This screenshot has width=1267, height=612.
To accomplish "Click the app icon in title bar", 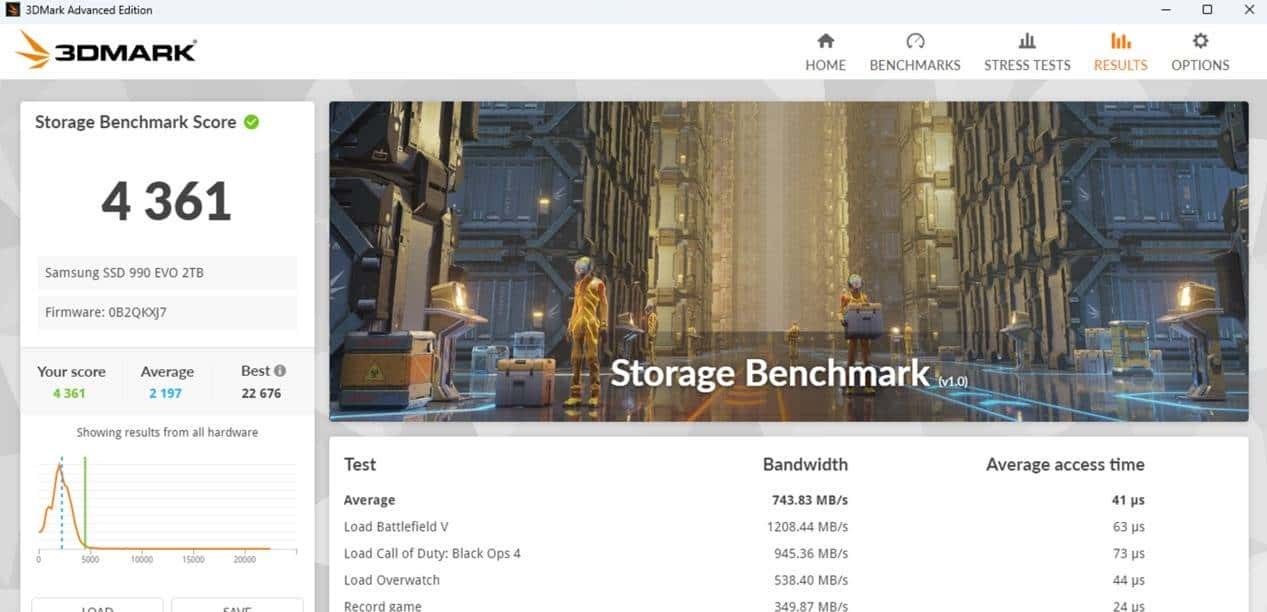I will point(13,10).
